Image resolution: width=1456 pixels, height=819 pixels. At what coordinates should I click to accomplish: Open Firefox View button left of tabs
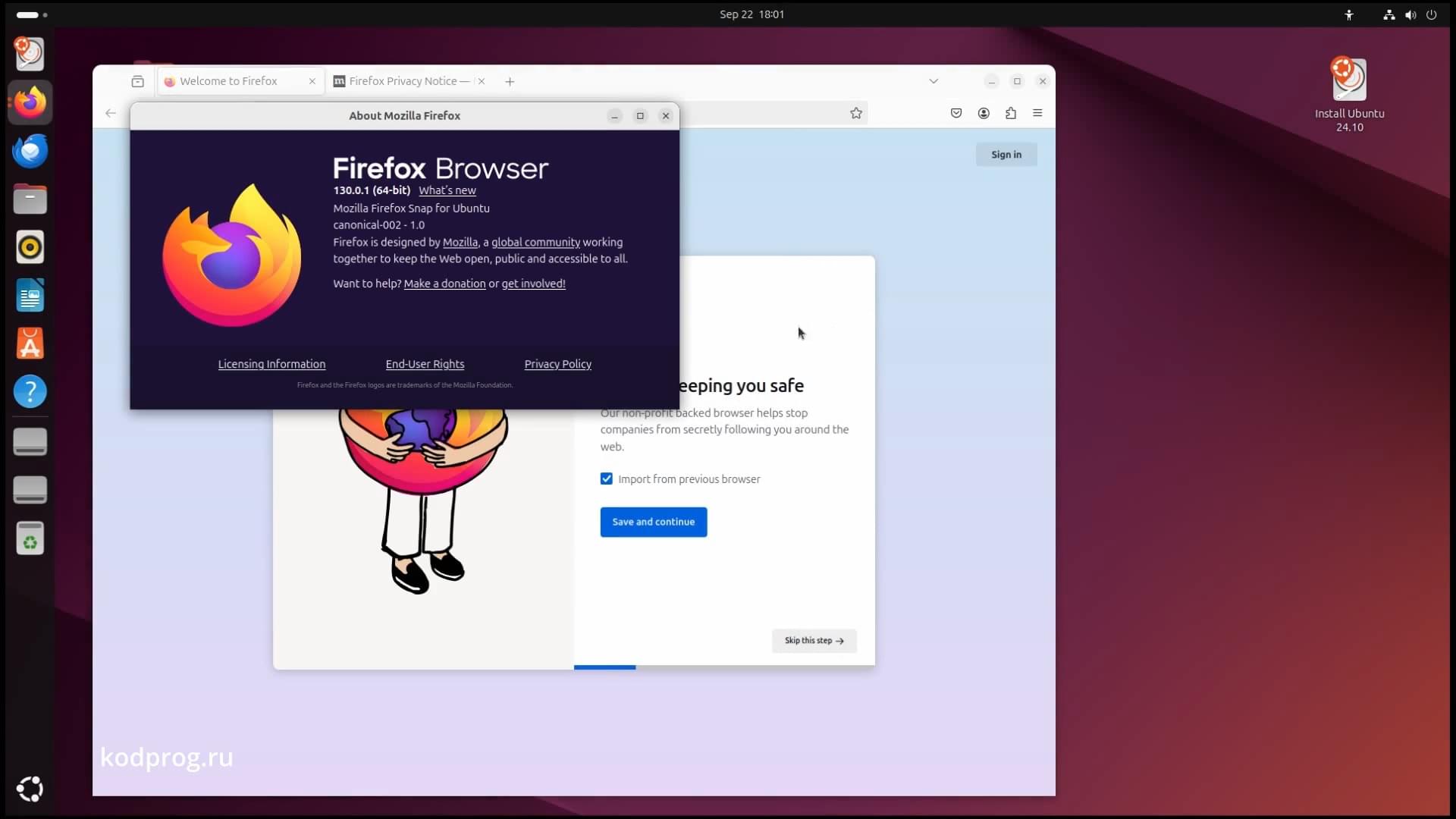tap(137, 81)
